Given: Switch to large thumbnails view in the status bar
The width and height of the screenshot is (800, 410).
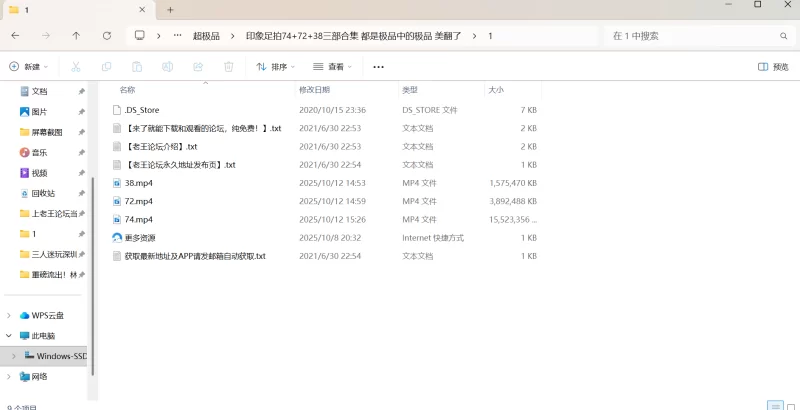Looking at the screenshot, I should coord(789,406).
